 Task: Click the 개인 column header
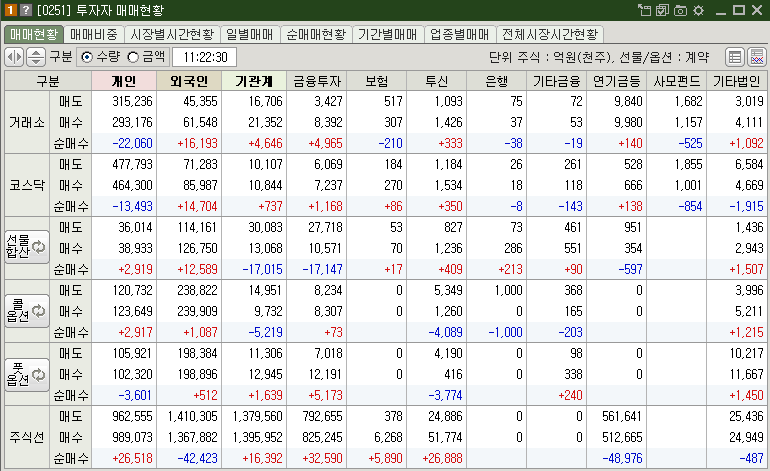(124, 81)
